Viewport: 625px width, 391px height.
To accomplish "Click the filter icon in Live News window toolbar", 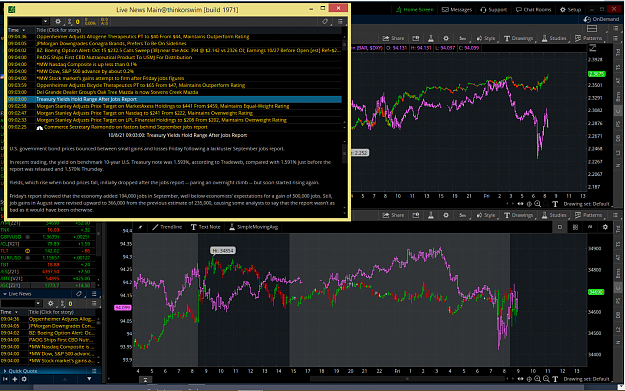I will pos(70,22).
